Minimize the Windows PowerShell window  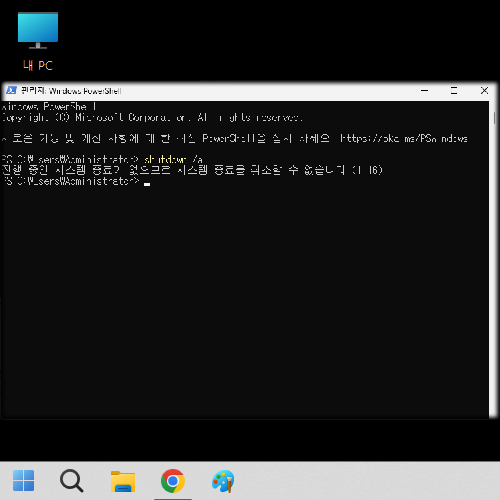pos(424,90)
